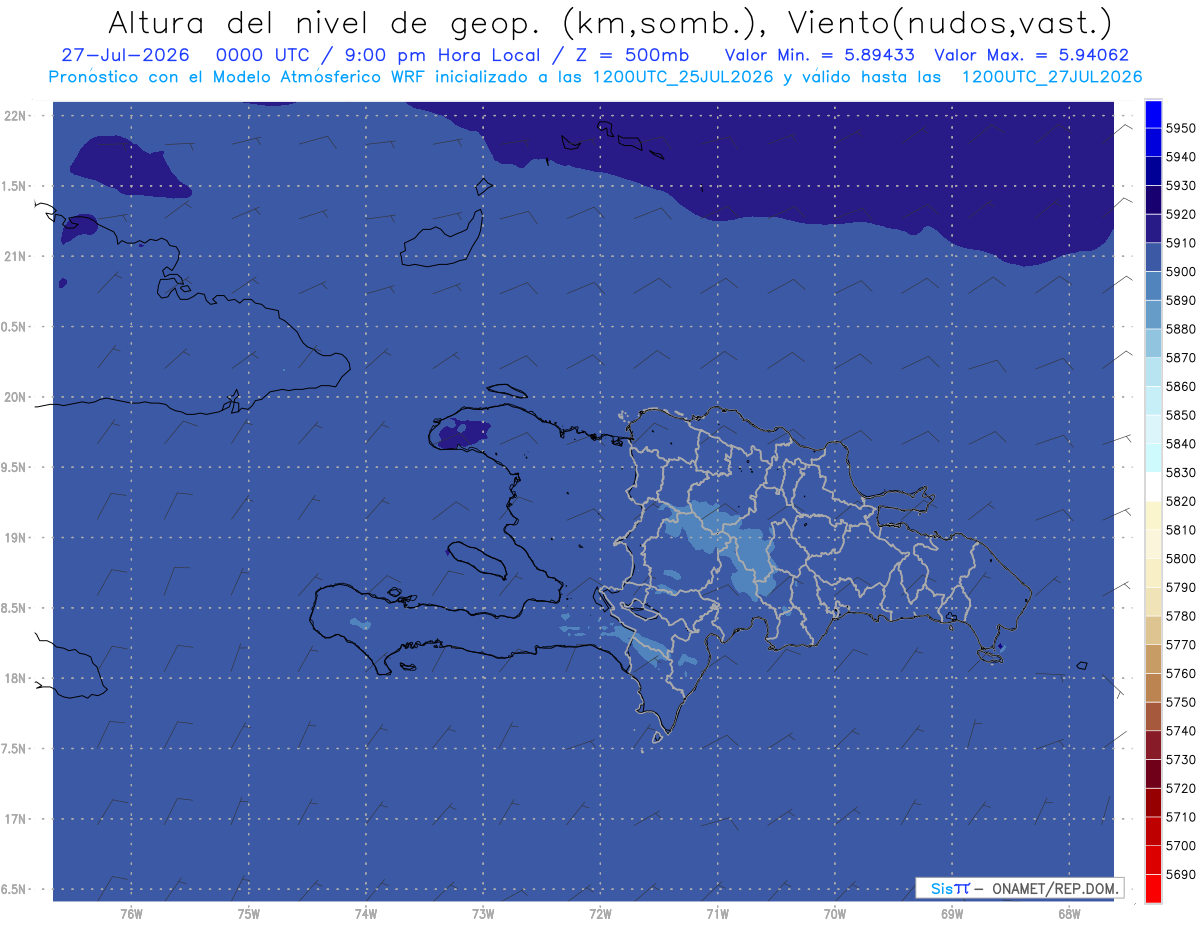The height and width of the screenshot is (927, 1200).
Task: Click the red swatch below 5690
Action: point(1153,888)
